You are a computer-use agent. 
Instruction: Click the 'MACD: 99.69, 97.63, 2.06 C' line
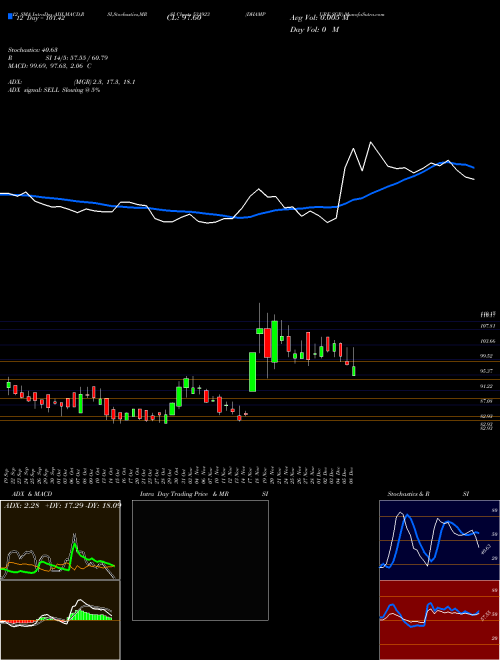50,66
